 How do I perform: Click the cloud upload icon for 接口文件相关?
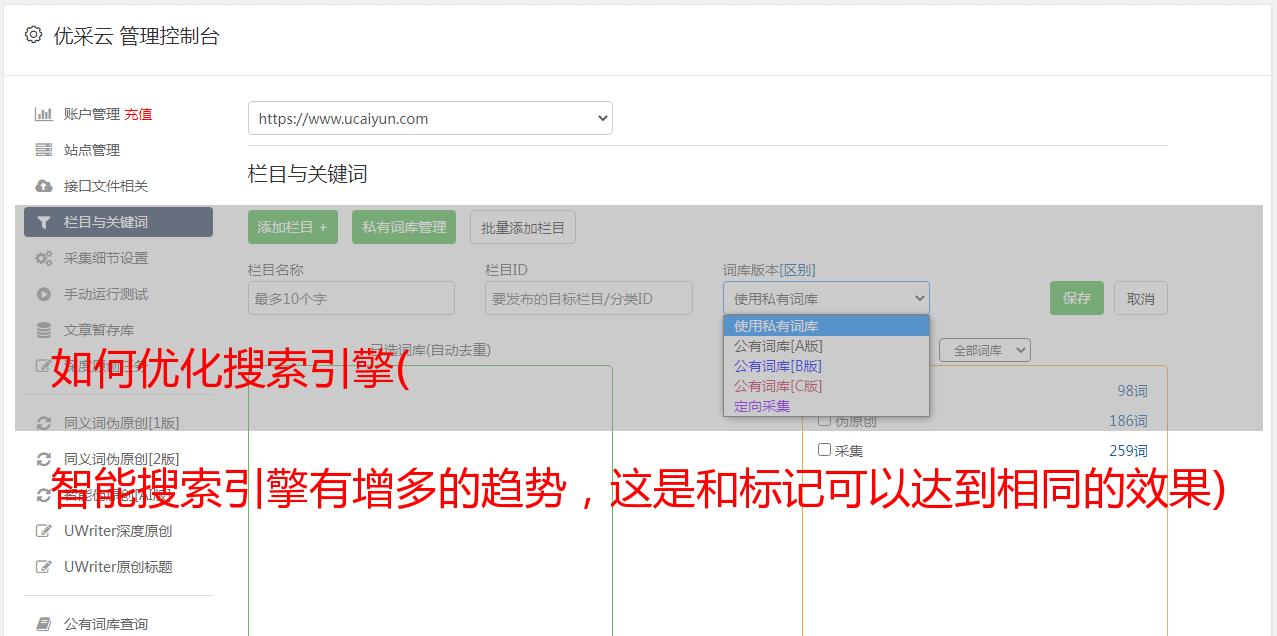[43, 186]
